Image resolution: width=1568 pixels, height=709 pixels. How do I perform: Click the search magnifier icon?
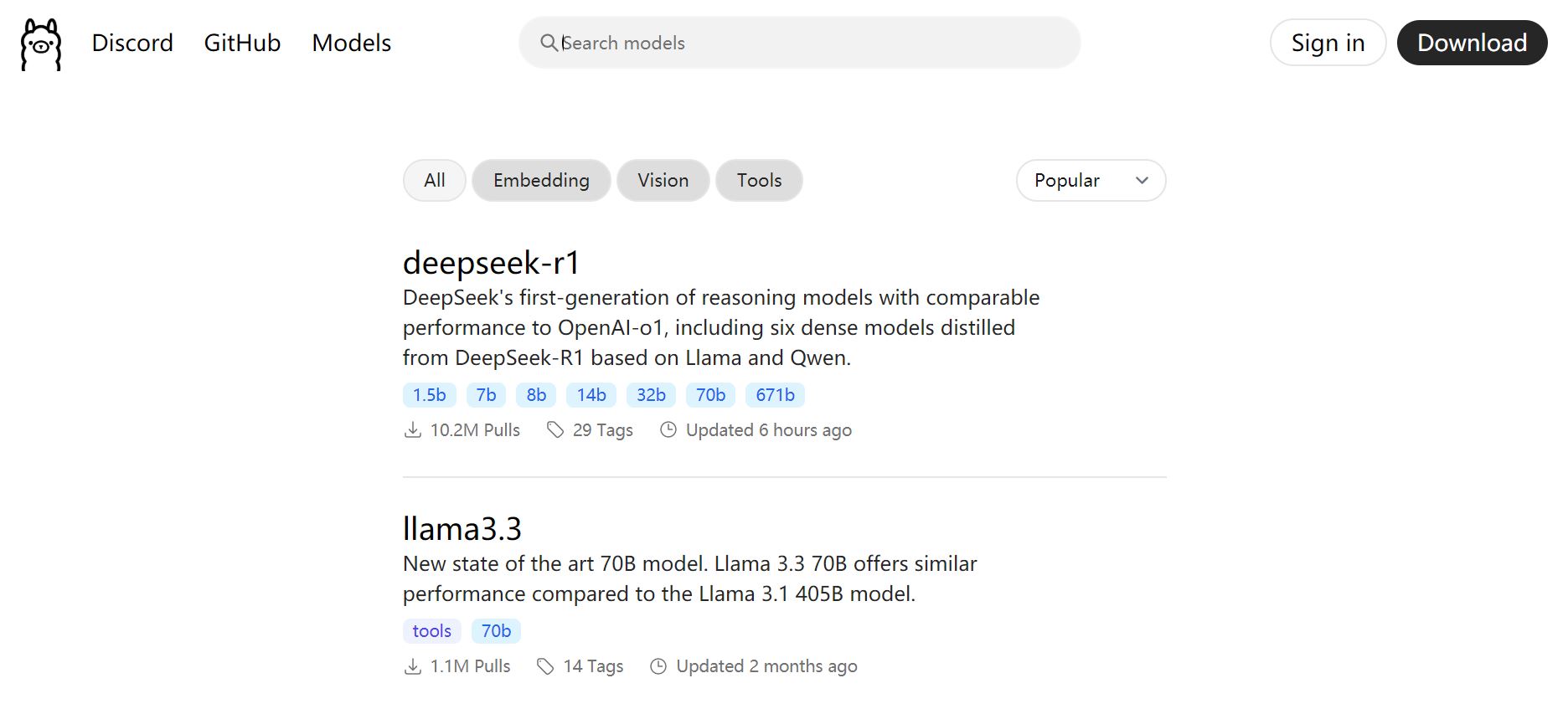549,43
